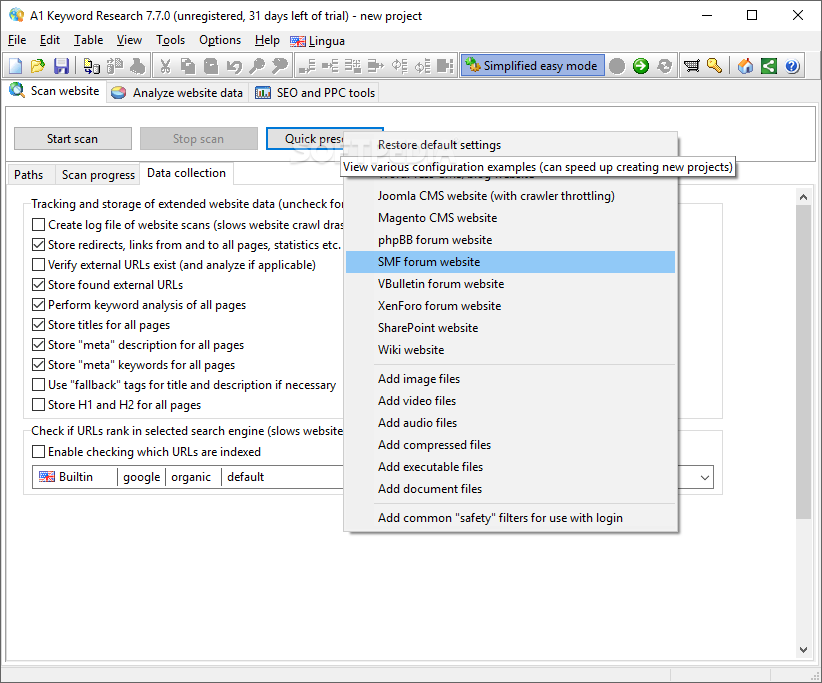Click the vertical scrollbar thumb
The height and width of the screenshot is (683, 822).
(x=803, y=362)
